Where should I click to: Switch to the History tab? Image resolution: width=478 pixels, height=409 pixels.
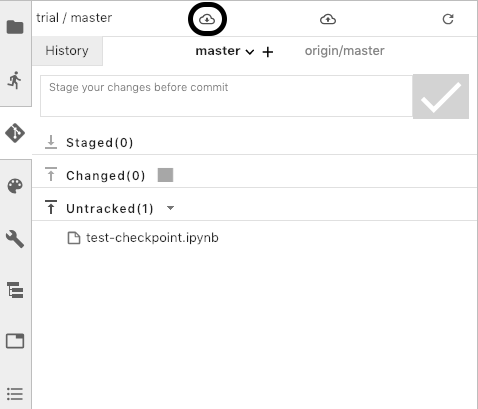coord(67,51)
